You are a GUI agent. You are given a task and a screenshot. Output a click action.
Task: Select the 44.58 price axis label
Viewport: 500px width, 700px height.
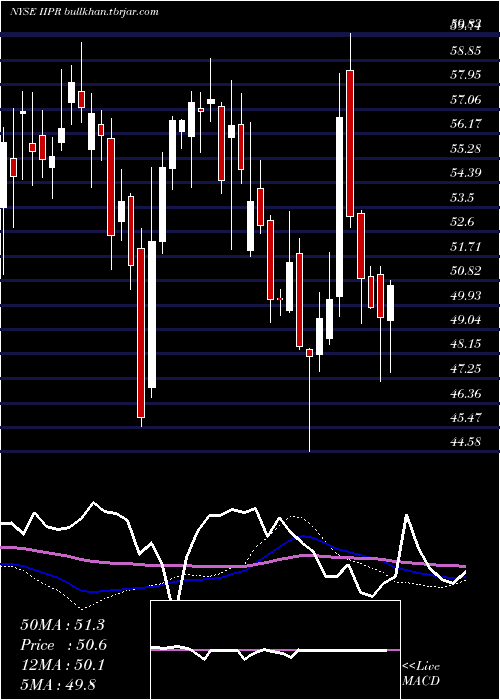[466, 442]
